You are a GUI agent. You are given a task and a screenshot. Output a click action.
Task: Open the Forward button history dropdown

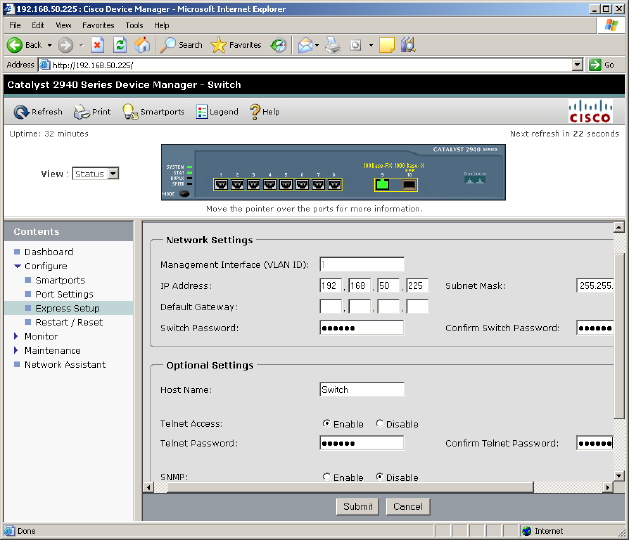81,45
